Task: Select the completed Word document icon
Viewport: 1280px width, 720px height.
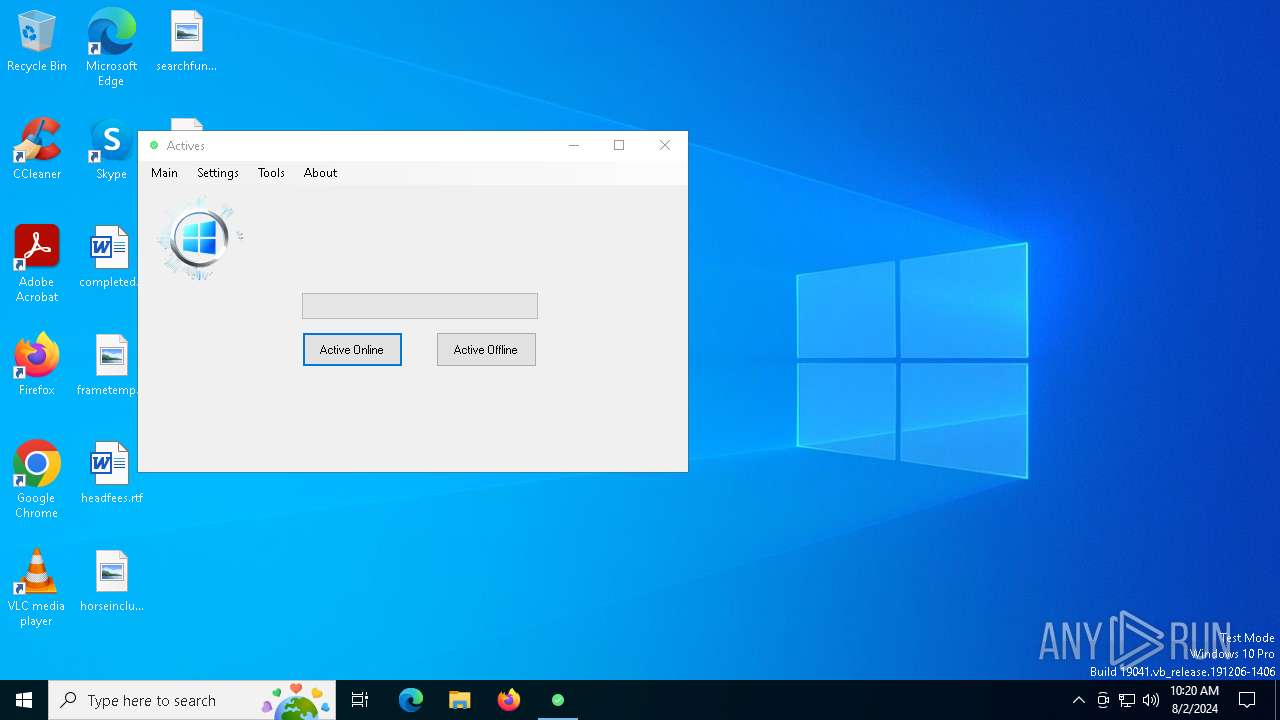Action: (108, 257)
